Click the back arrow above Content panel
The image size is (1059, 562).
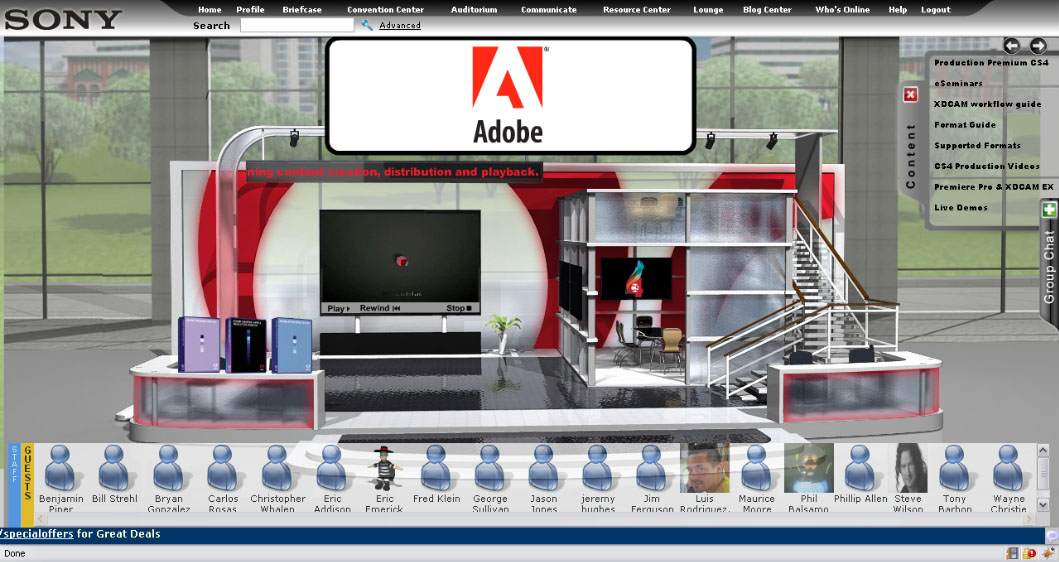pyautogui.click(x=1011, y=45)
